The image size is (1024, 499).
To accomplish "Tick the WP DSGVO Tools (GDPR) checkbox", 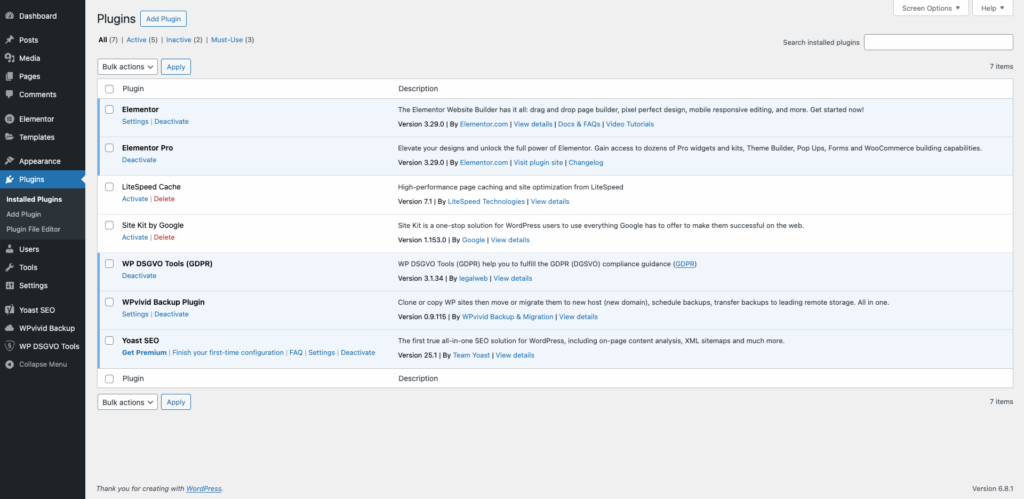I will pos(109,264).
